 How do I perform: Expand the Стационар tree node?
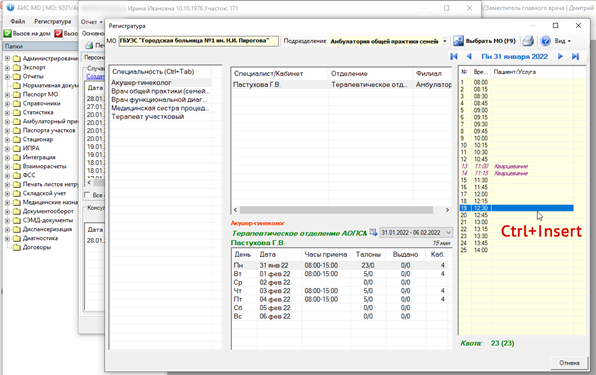(x=7, y=139)
